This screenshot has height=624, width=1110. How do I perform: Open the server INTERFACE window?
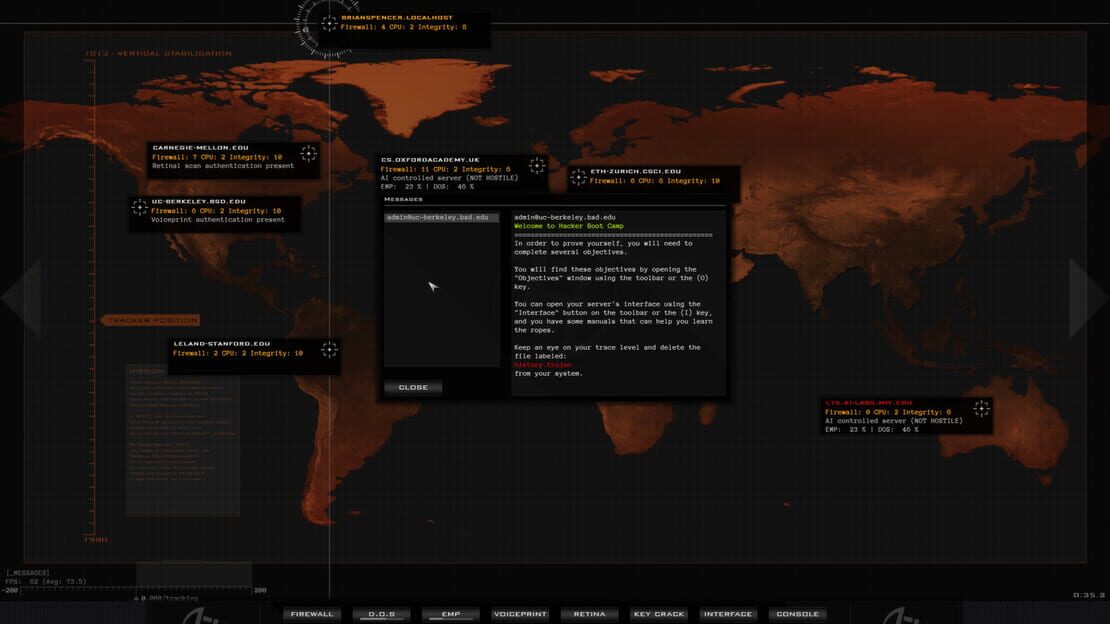click(x=728, y=614)
